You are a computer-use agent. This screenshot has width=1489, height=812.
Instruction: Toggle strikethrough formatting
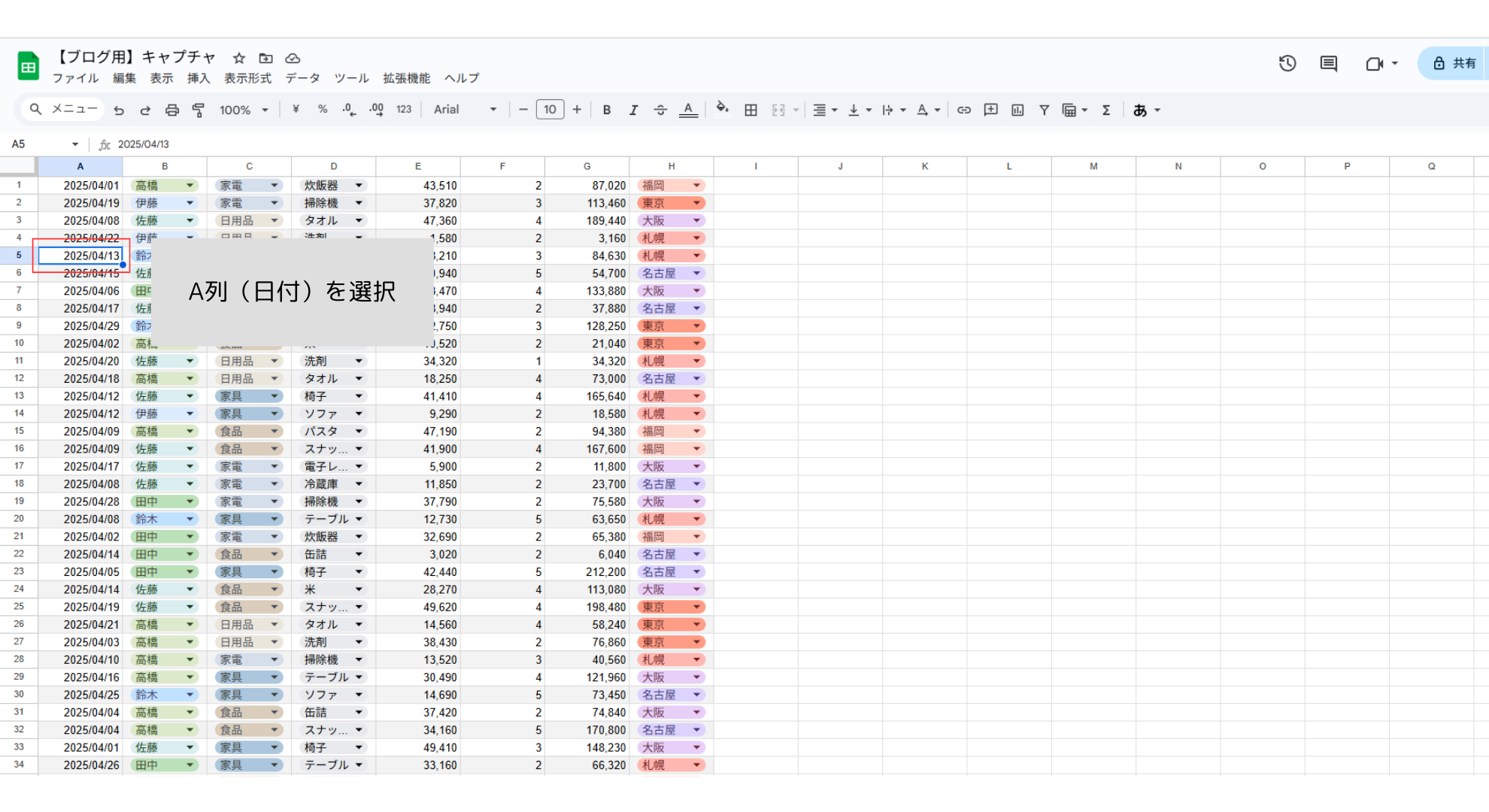point(660,110)
